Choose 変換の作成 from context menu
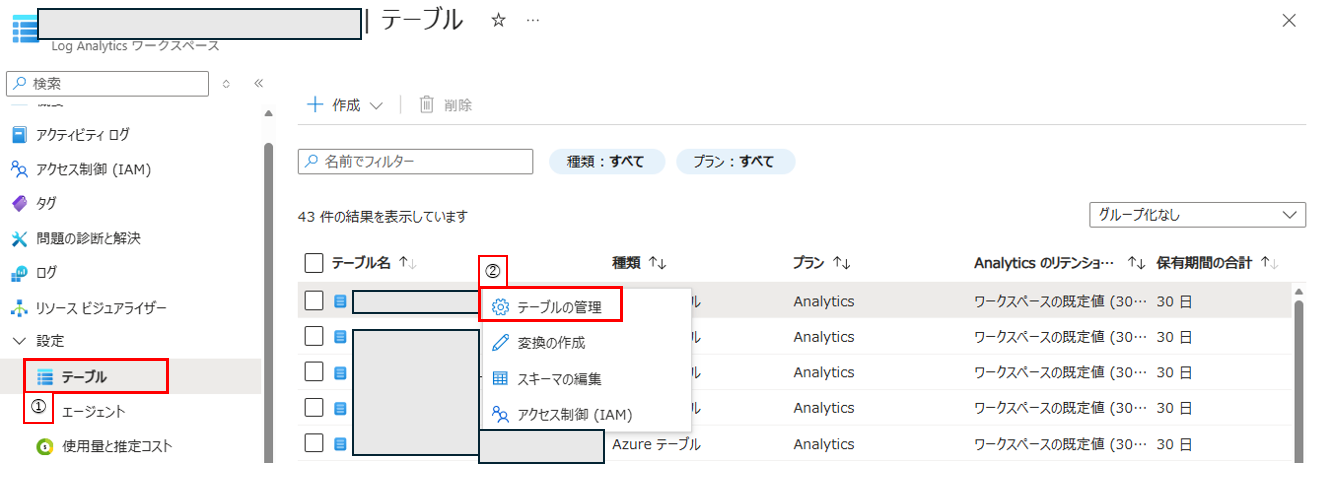The image size is (1323, 485). click(x=587, y=342)
